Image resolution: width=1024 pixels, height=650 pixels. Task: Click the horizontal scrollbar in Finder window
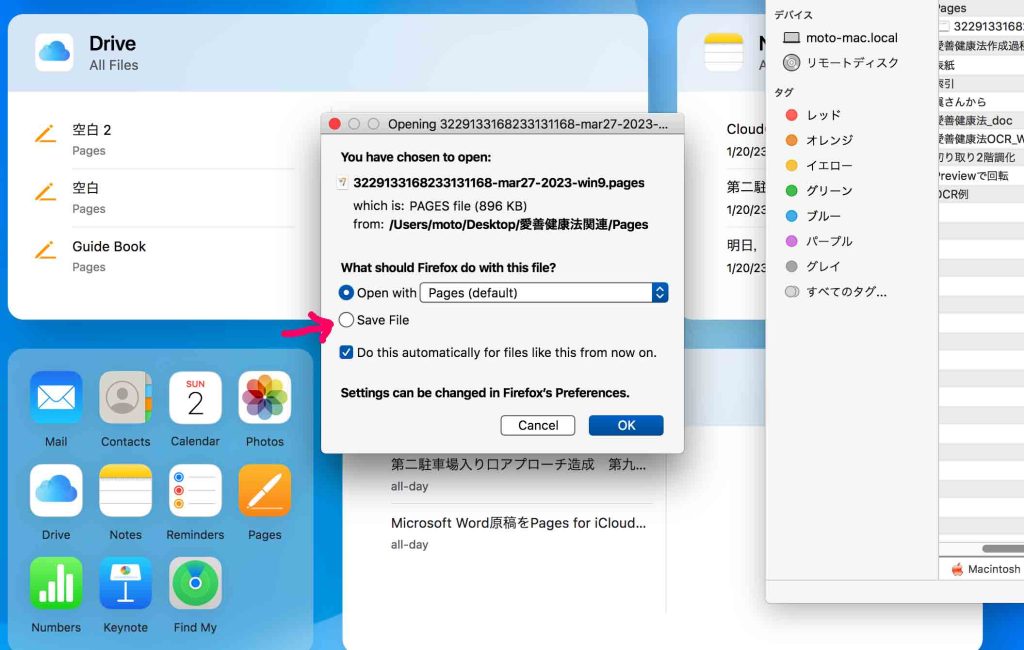click(x=1003, y=549)
